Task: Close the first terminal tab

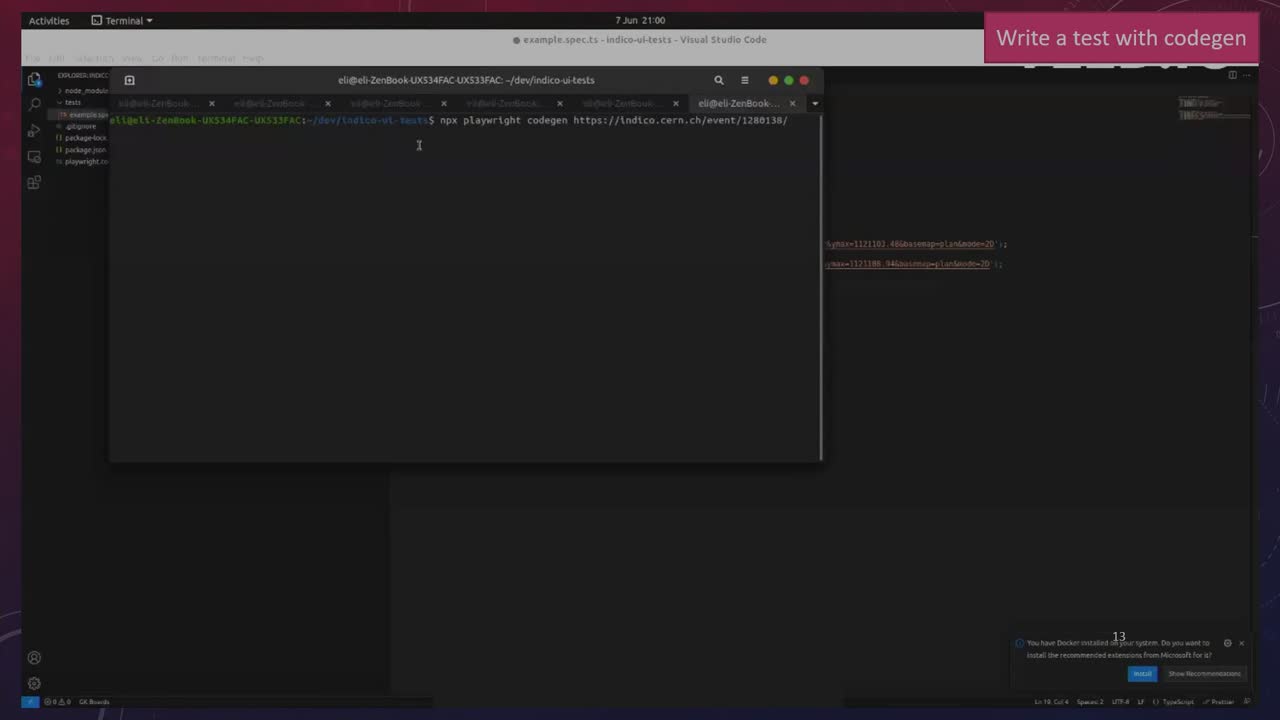Action: (211, 103)
